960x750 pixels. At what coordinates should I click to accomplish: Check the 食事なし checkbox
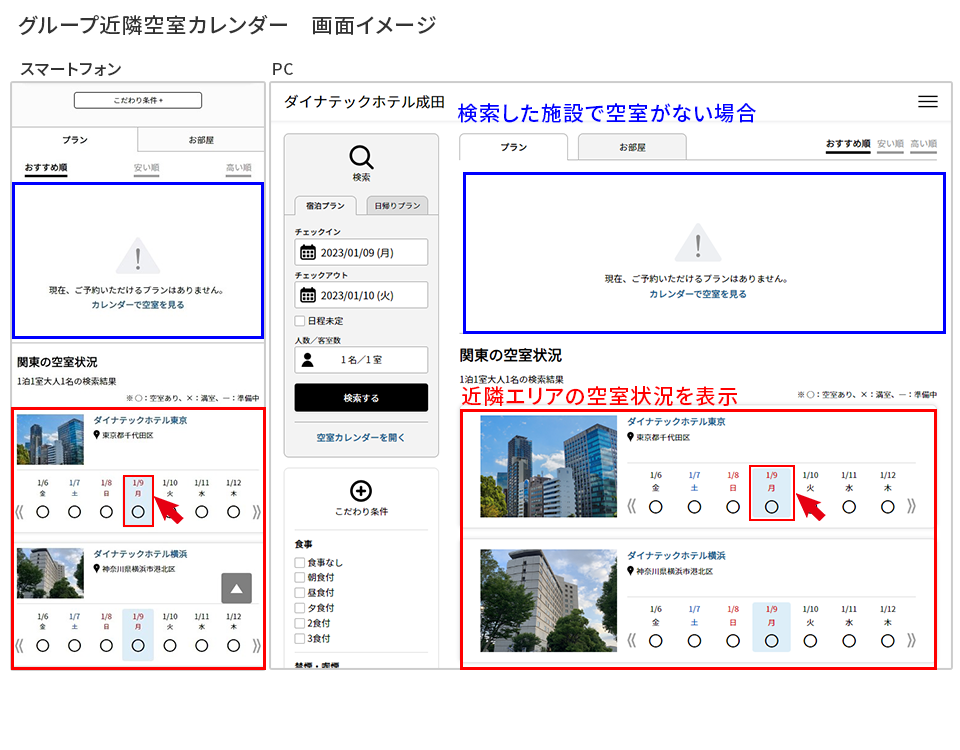[x=300, y=562]
